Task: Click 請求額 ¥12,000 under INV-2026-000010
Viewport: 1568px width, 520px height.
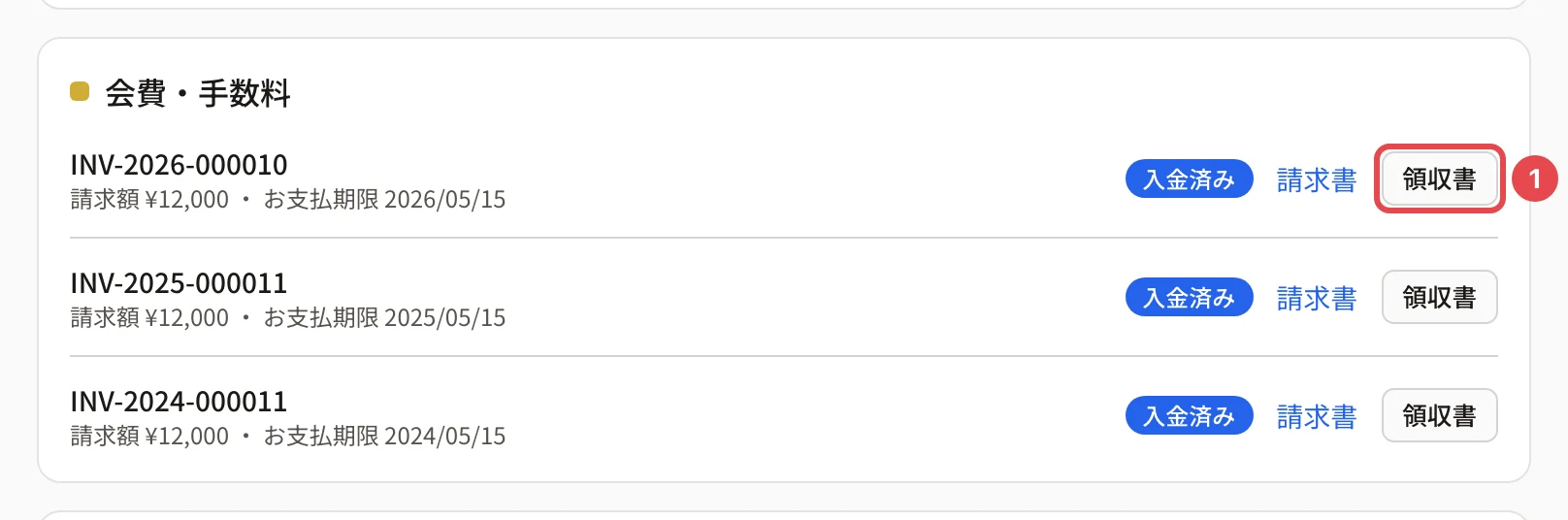Action: pos(149,200)
